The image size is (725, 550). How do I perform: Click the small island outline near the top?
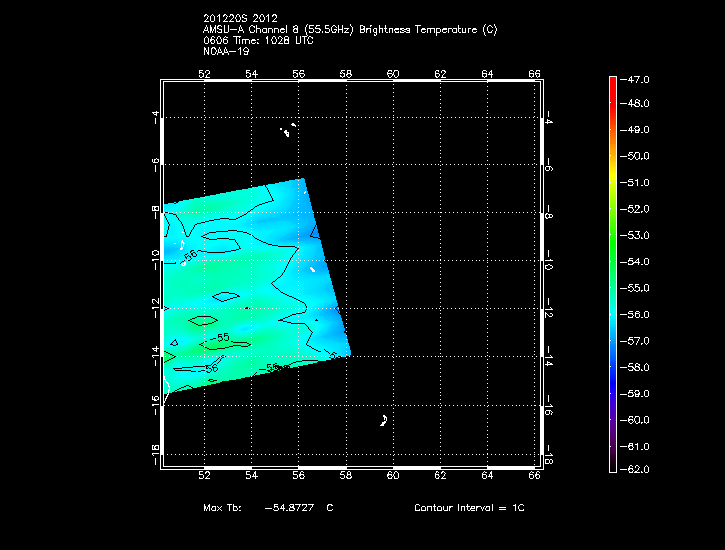click(288, 130)
